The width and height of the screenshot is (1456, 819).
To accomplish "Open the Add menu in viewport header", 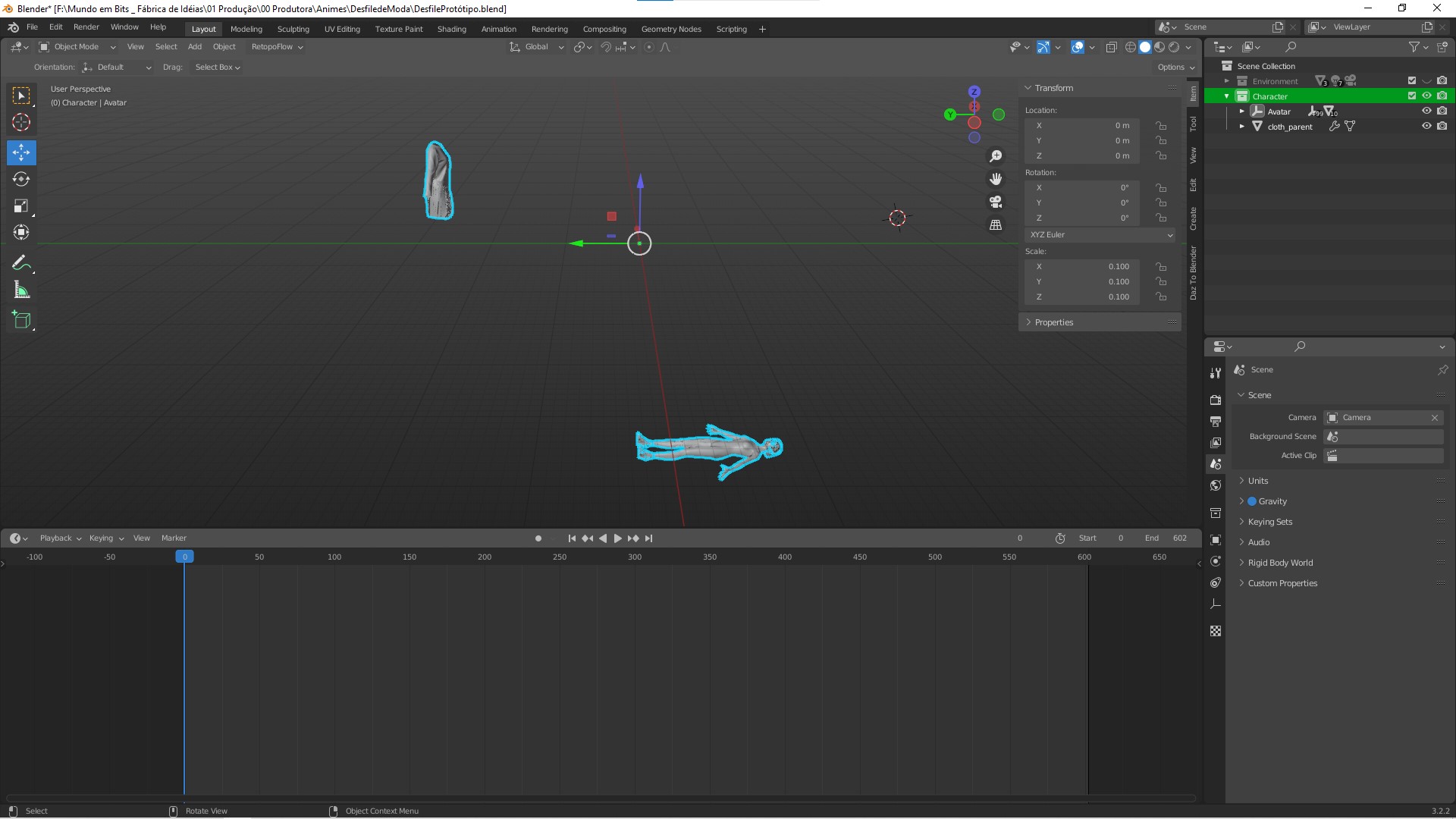I will point(195,47).
